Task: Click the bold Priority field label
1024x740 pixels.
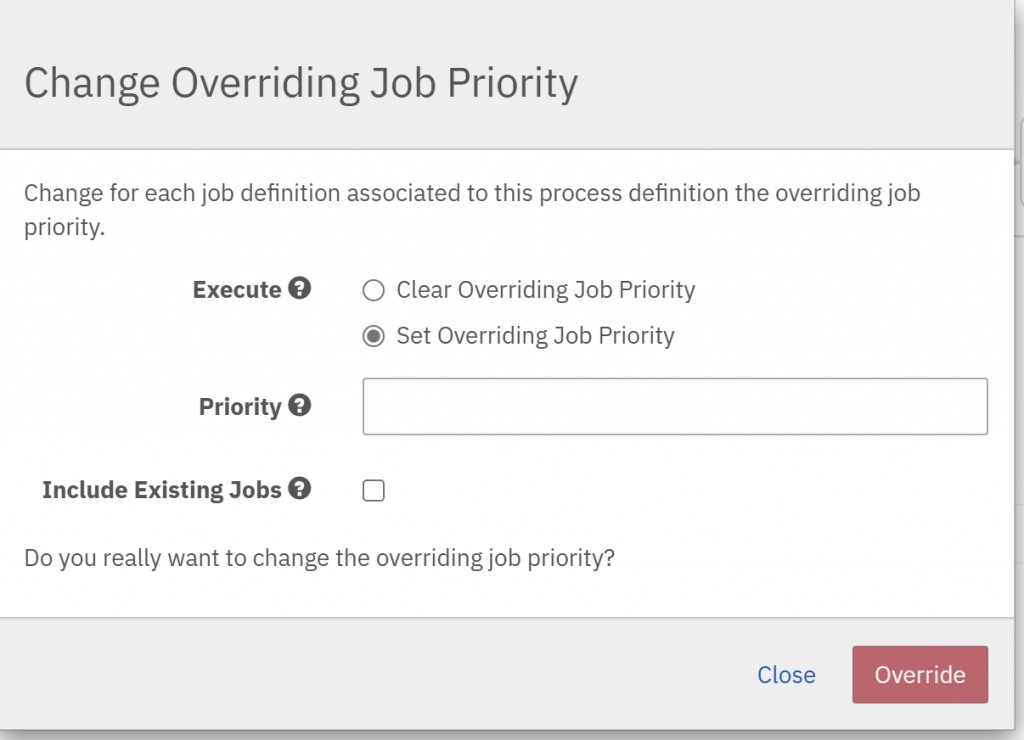Action: tap(240, 407)
